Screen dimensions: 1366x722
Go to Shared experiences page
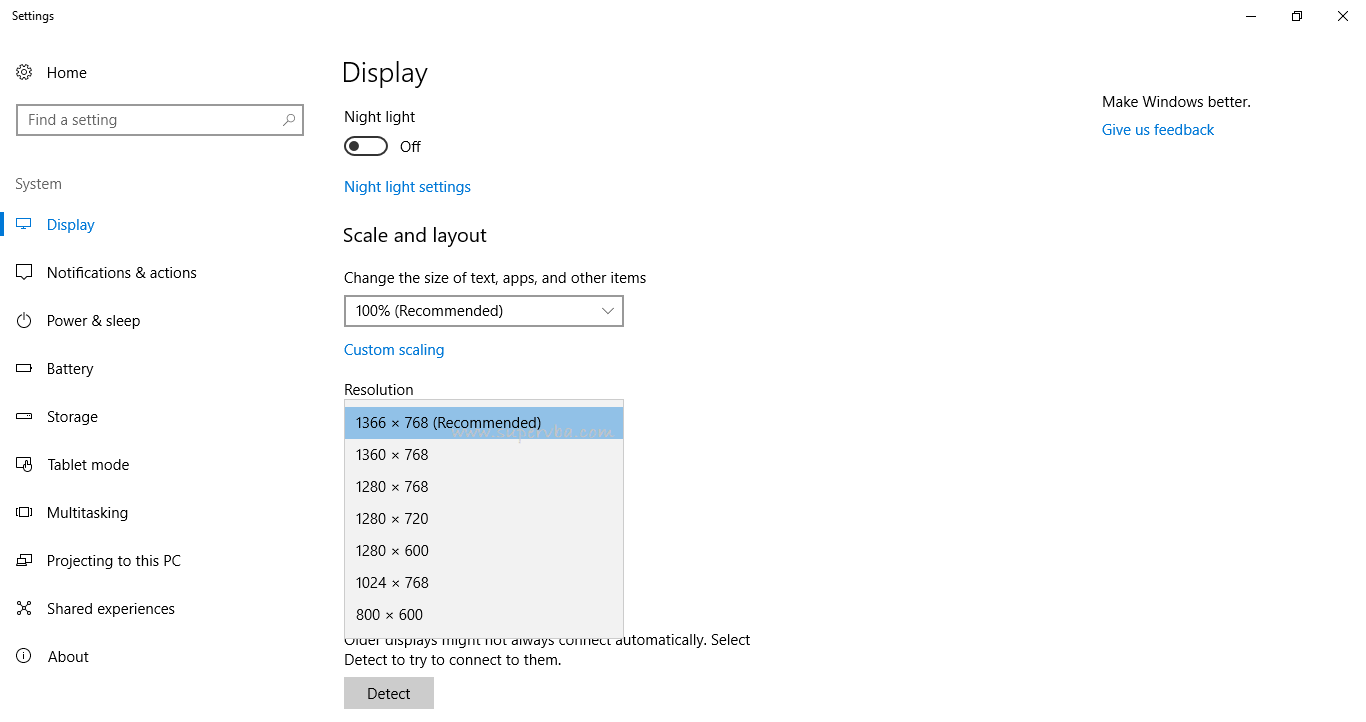click(x=110, y=609)
